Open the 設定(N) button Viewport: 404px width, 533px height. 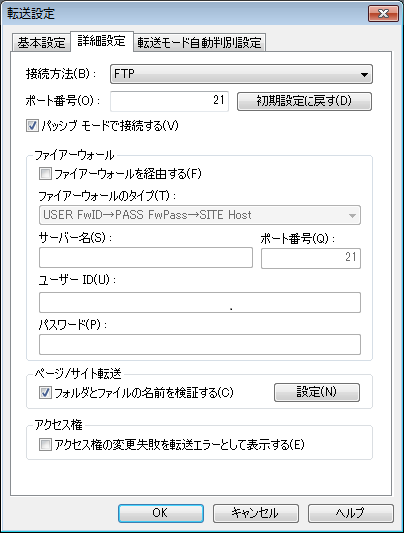317,392
